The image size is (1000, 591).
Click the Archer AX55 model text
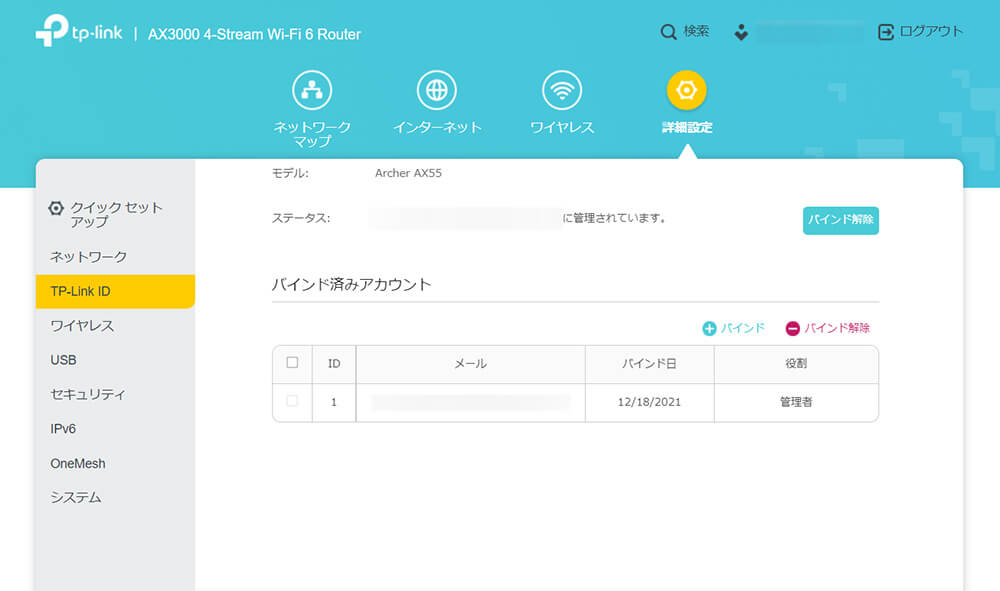coord(408,173)
